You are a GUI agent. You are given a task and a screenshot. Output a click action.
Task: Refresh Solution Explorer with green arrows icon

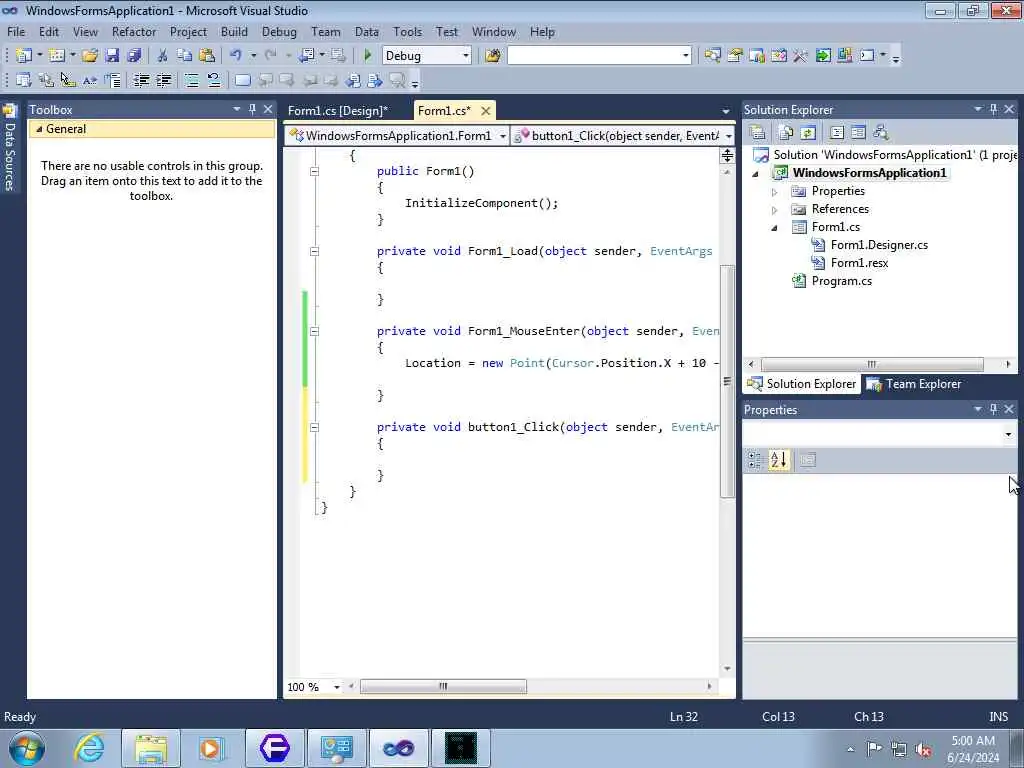click(x=808, y=133)
